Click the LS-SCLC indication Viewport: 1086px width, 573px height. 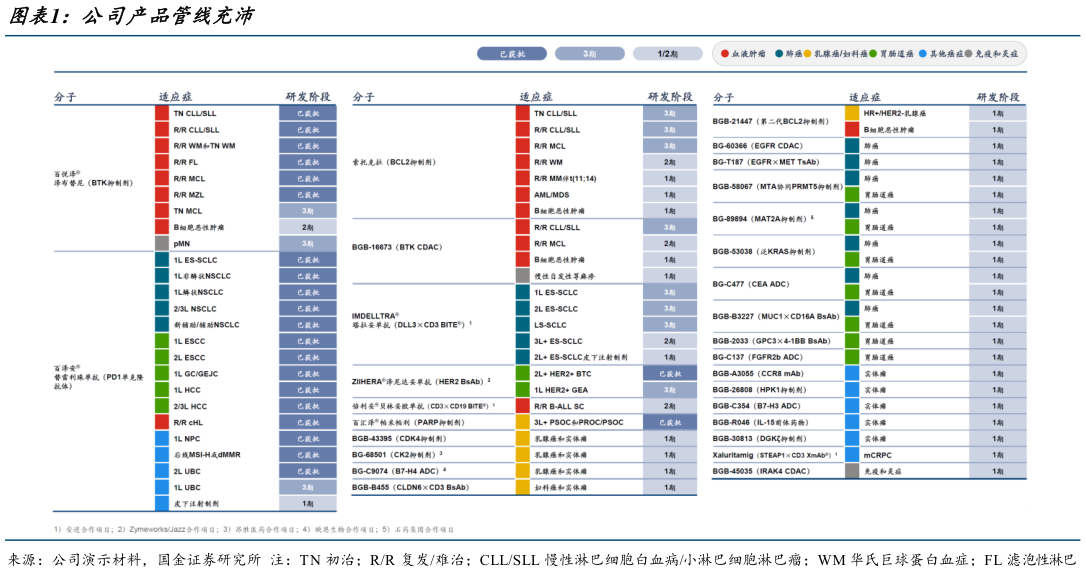pos(550,324)
